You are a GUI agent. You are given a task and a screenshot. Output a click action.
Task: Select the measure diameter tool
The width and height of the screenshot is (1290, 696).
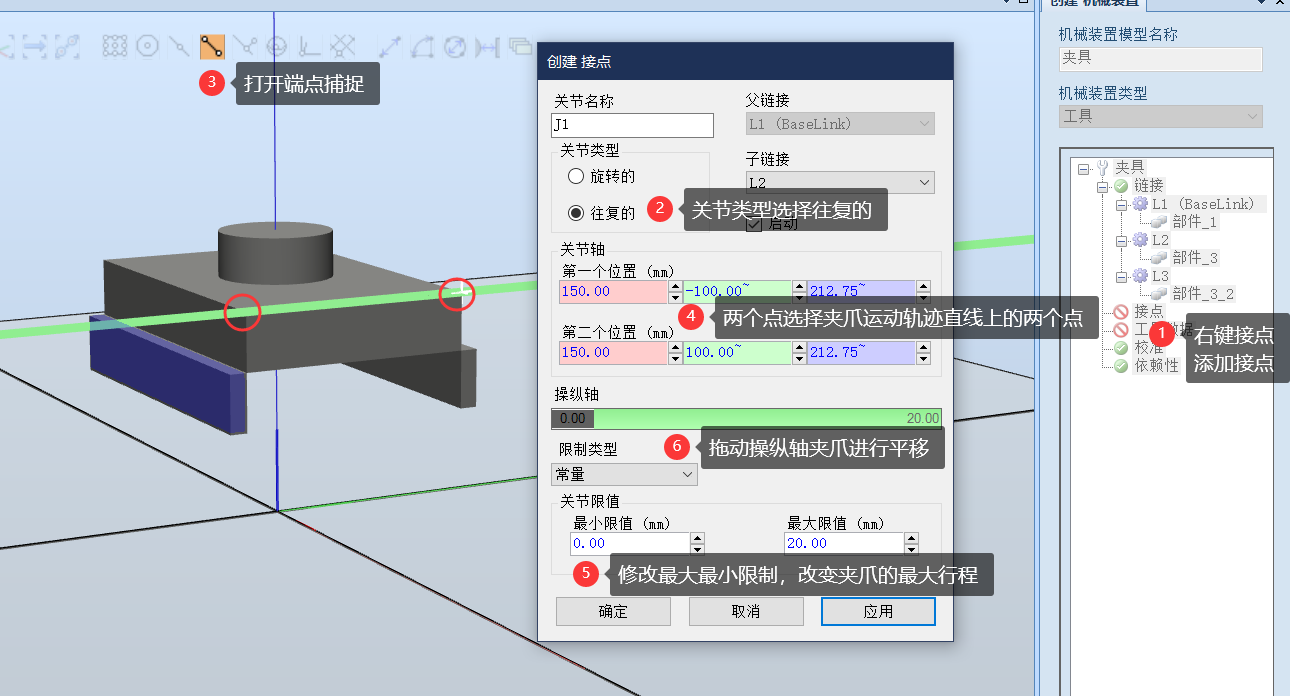(456, 45)
